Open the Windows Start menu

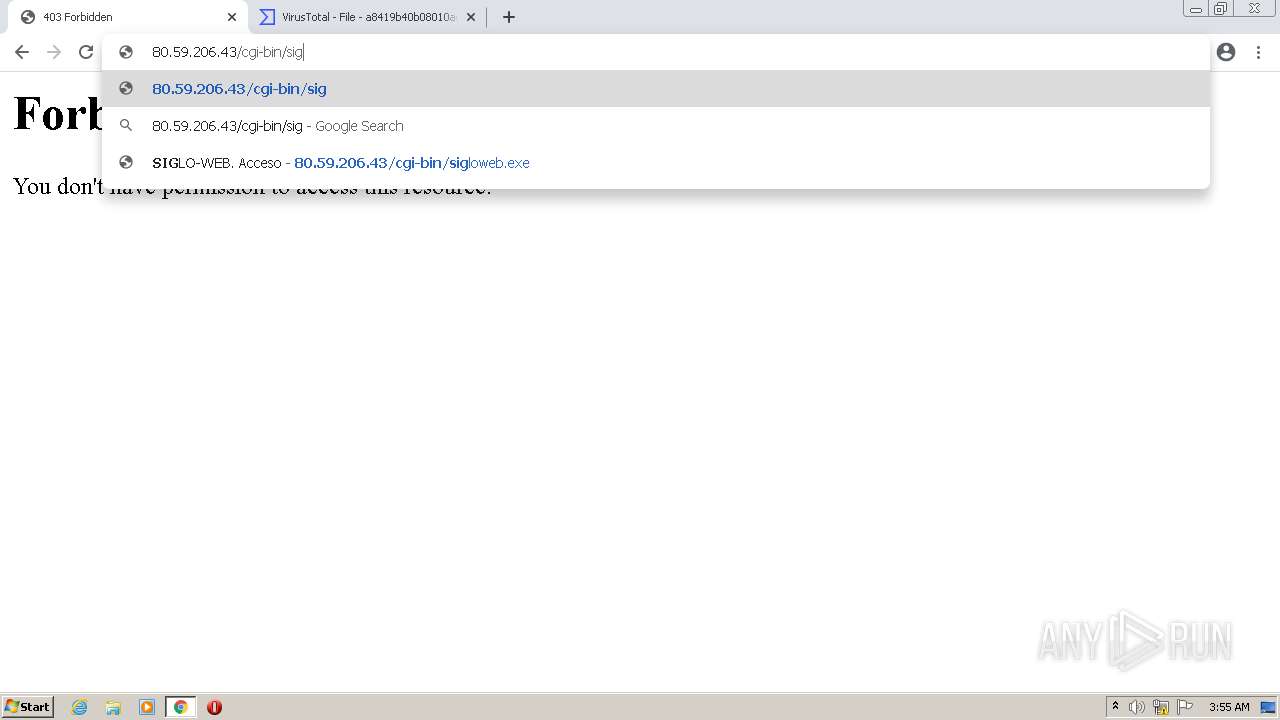click(x=28, y=707)
